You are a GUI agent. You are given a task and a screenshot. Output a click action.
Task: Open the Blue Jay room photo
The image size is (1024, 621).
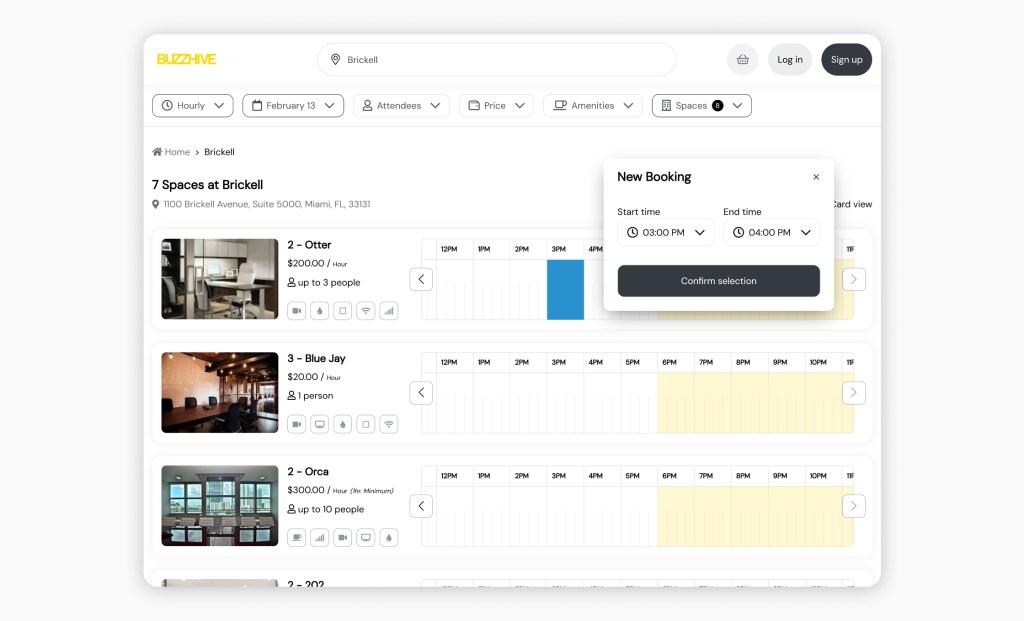tap(219, 392)
